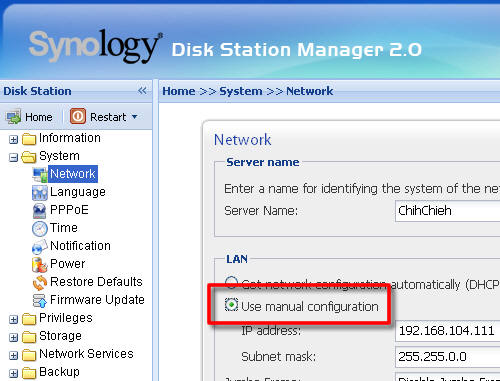Click the Restore Defaults arrows icon
500x381 pixels.
click(x=40, y=283)
